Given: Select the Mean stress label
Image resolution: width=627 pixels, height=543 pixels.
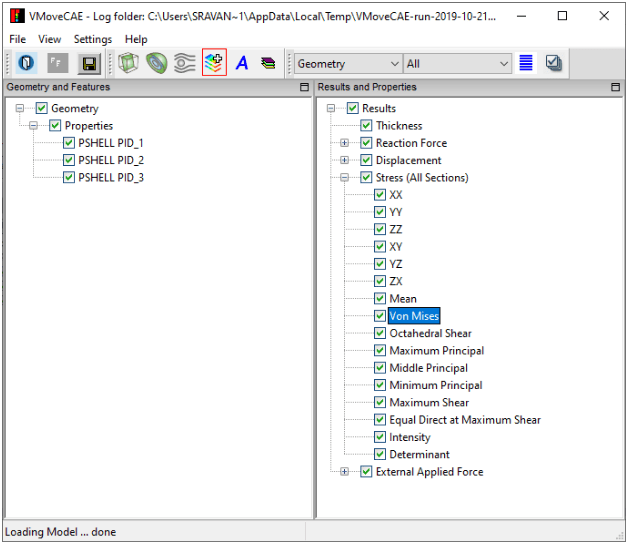Looking at the screenshot, I should (x=403, y=299).
